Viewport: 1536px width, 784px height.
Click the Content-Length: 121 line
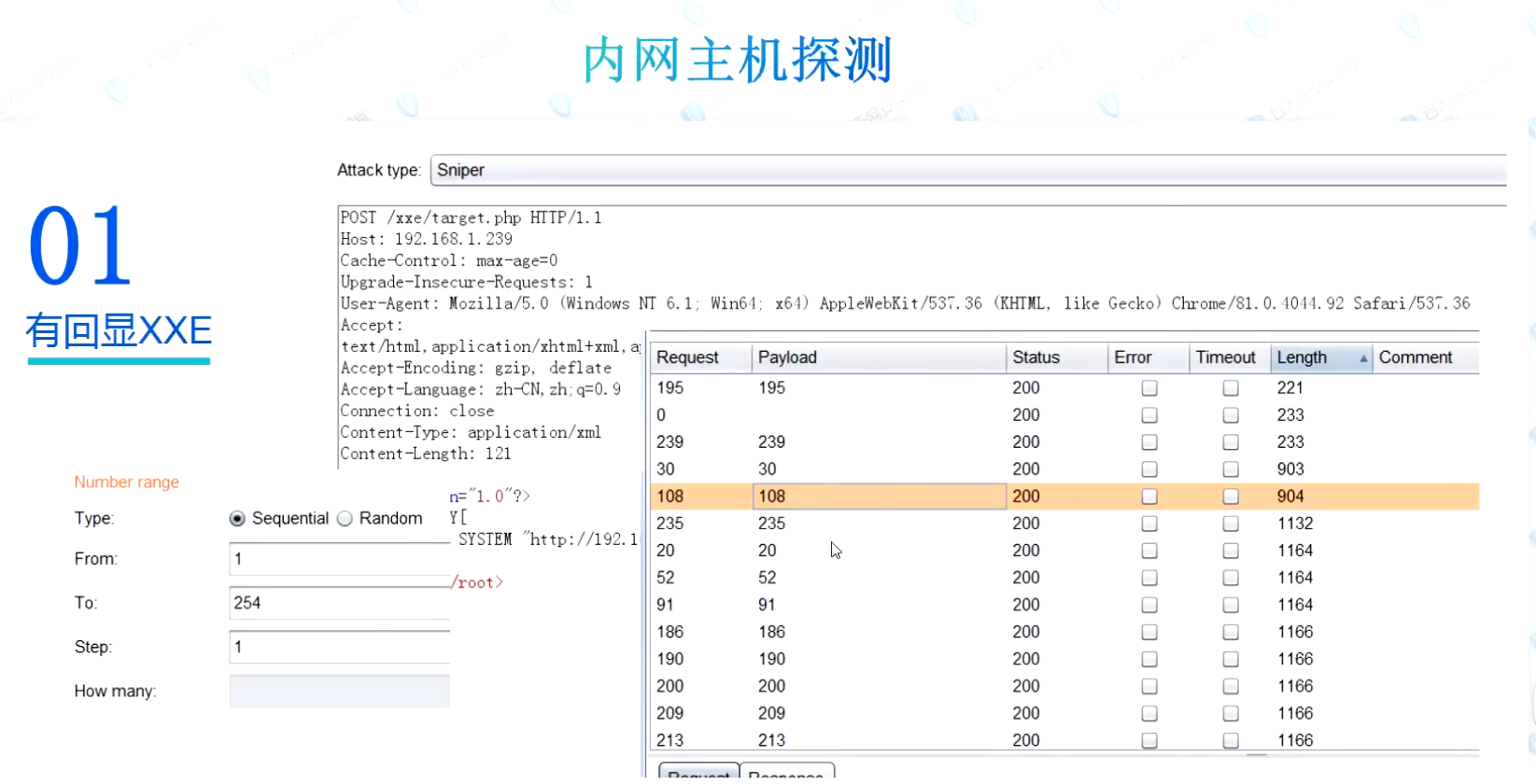coord(426,454)
